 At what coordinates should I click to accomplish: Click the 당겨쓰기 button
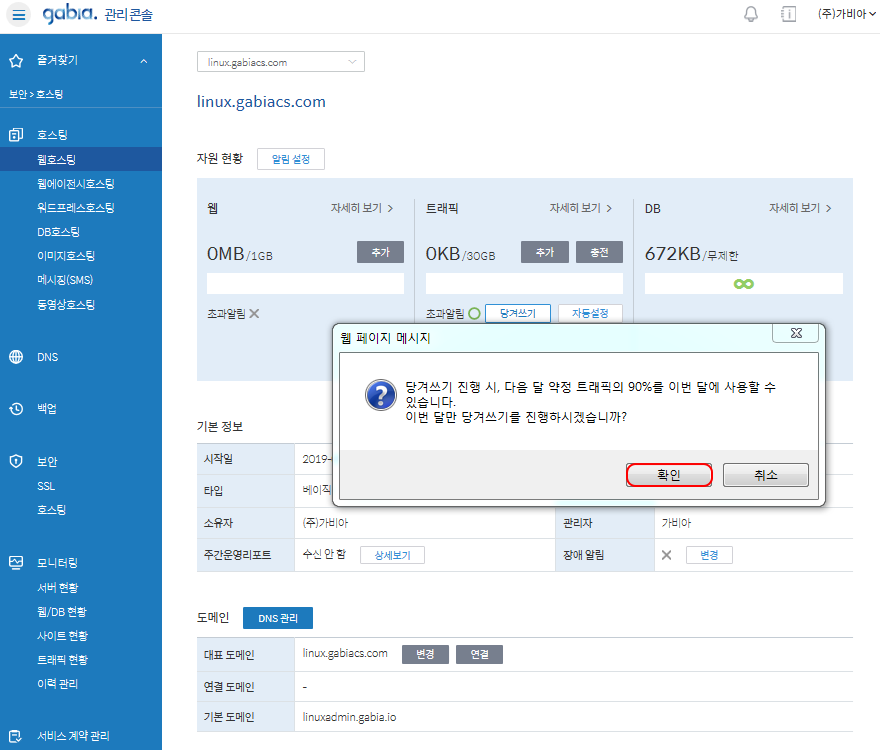pos(517,313)
